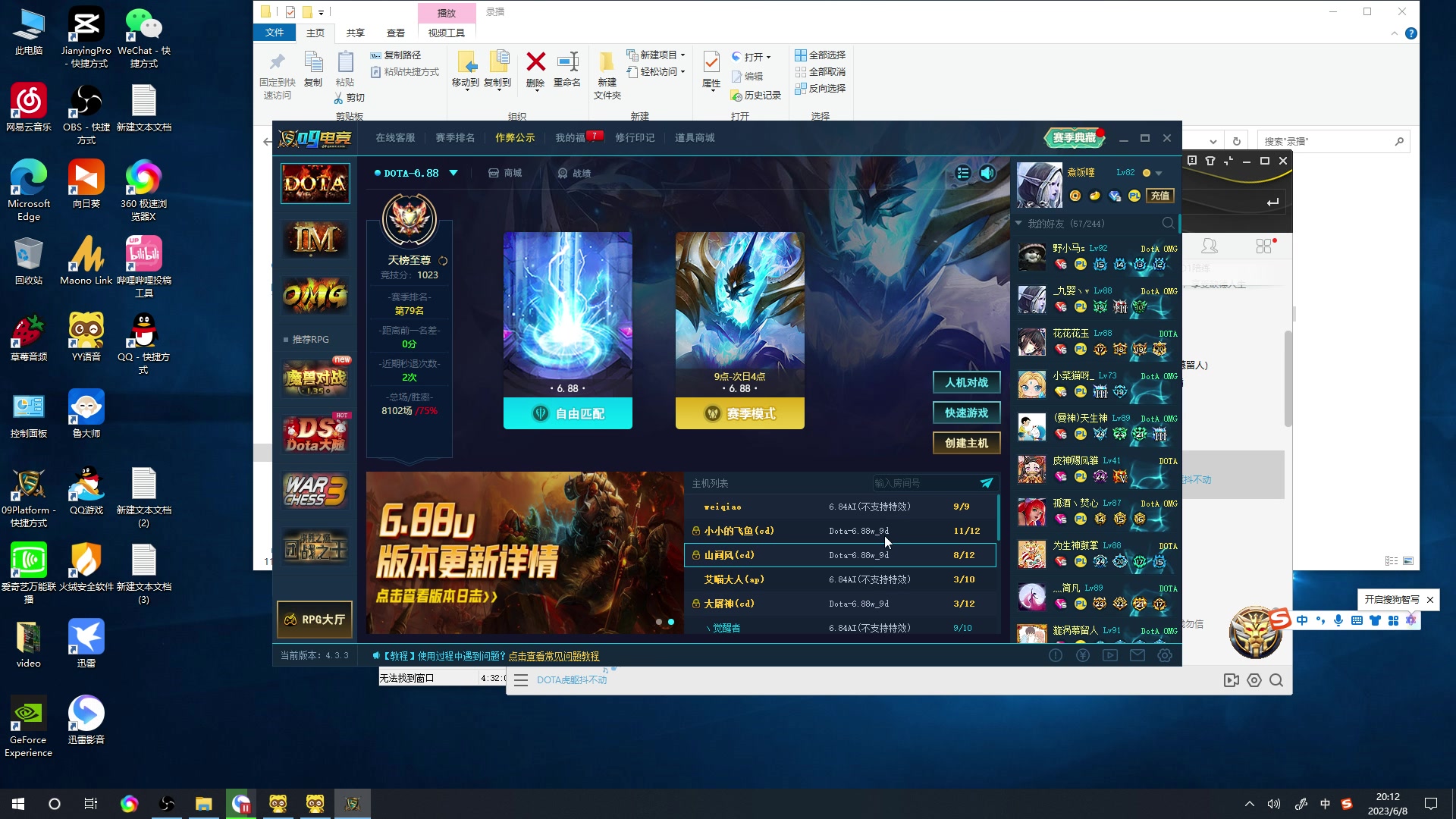Open friend search magnifier in friends panel

pos(1168,223)
